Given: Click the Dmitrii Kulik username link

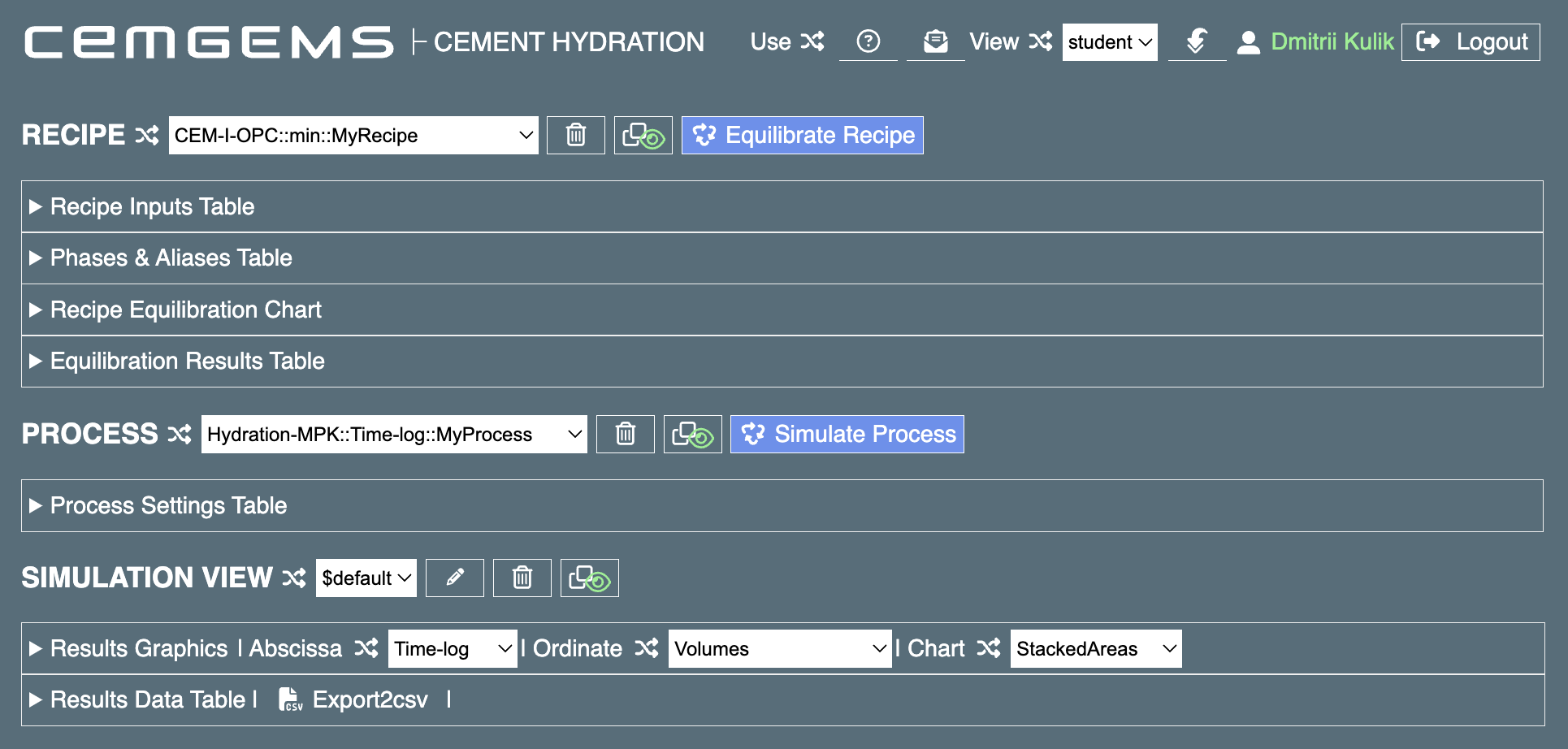Looking at the screenshot, I should tap(1332, 41).
